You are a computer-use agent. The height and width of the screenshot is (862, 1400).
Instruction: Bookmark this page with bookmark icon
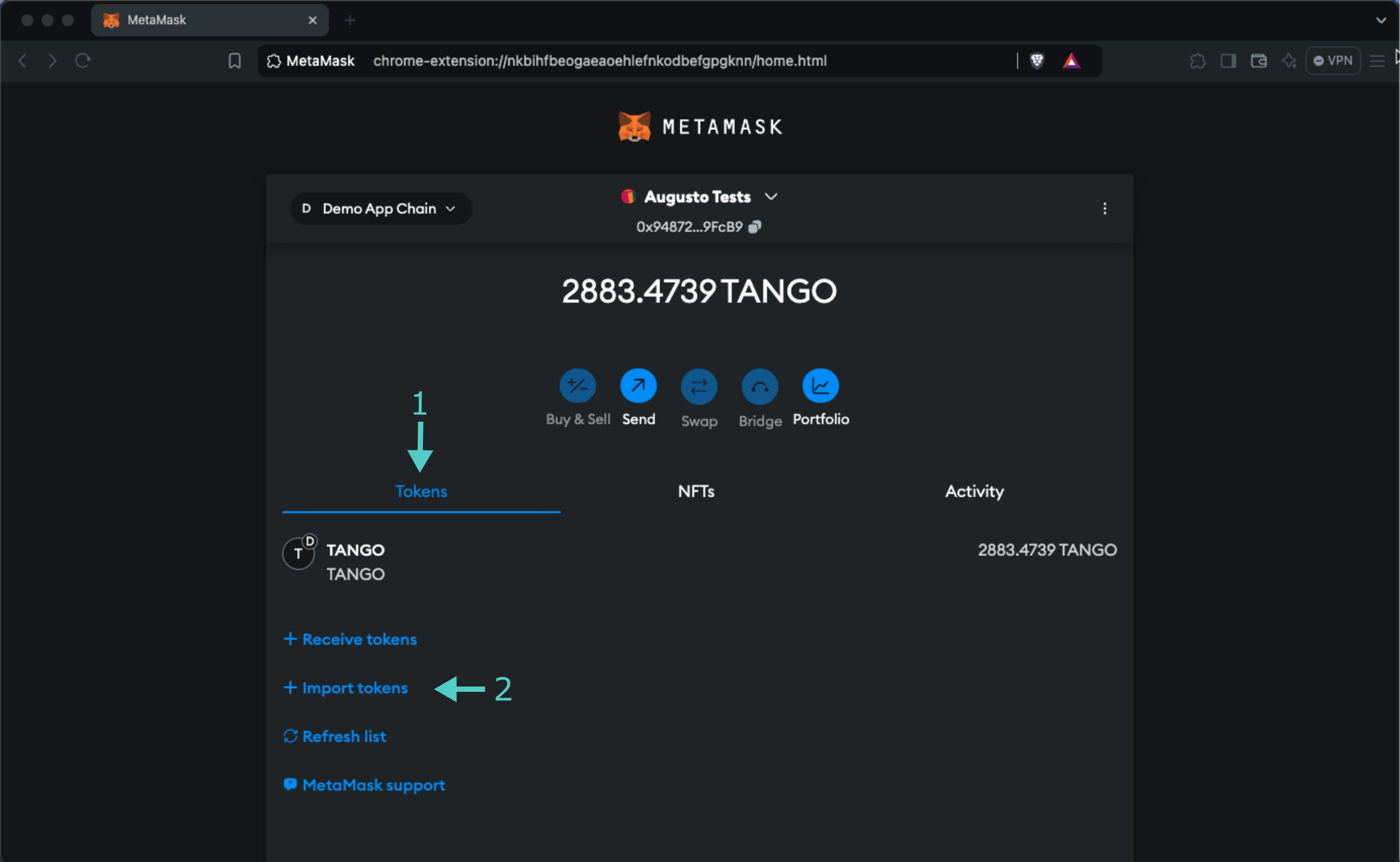tap(235, 61)
